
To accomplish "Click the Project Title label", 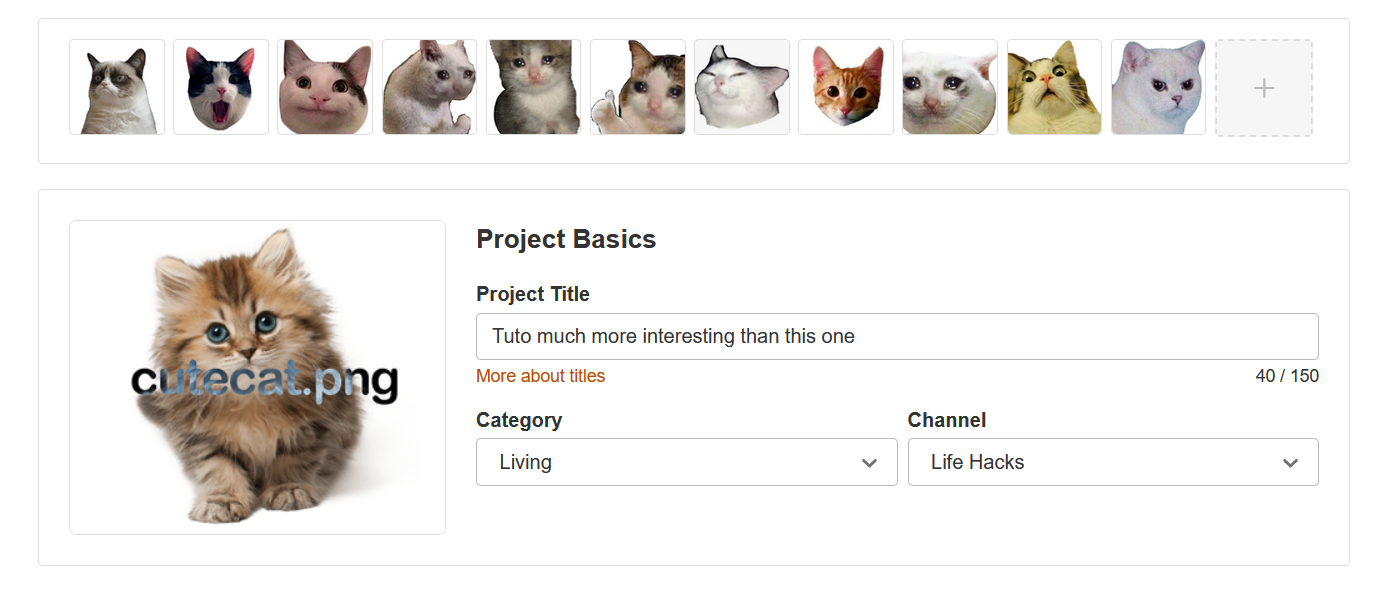I will [x=533, y=294].
